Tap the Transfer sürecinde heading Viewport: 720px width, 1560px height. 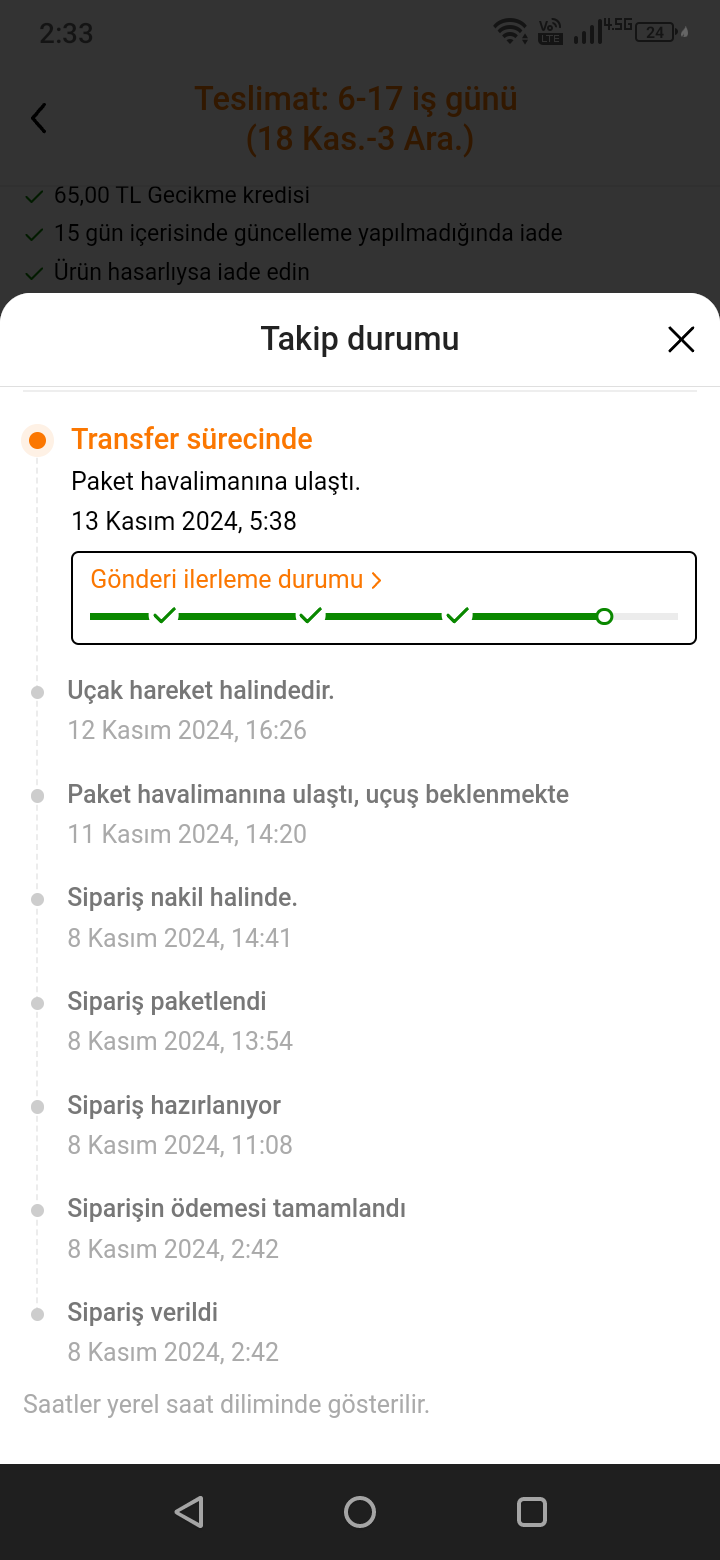(192, 439)
